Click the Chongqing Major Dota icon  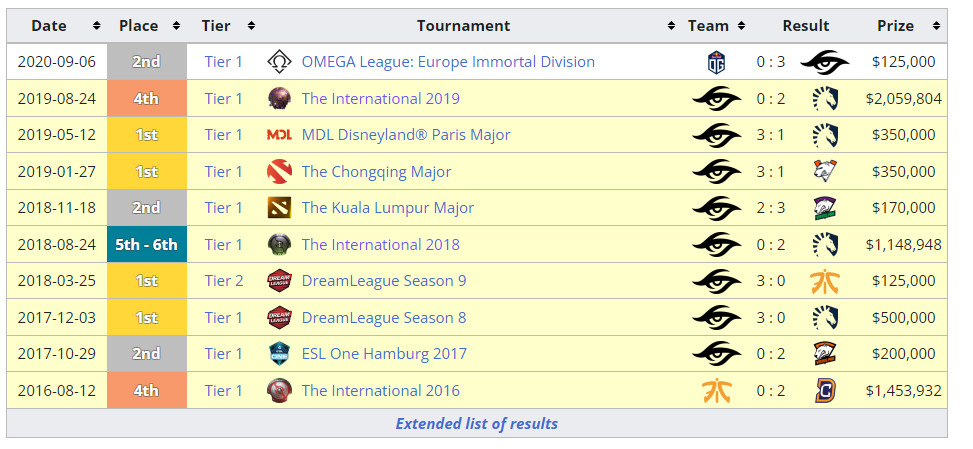pyautogui.click(x=279, y=172)
